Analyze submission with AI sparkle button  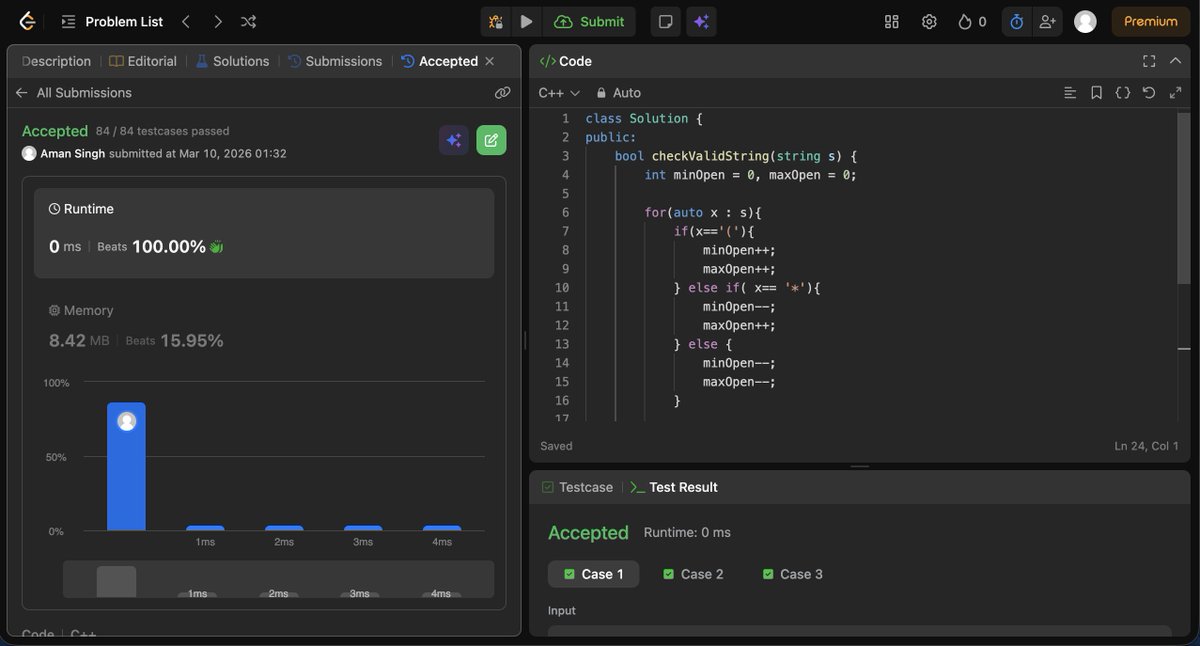454,140
